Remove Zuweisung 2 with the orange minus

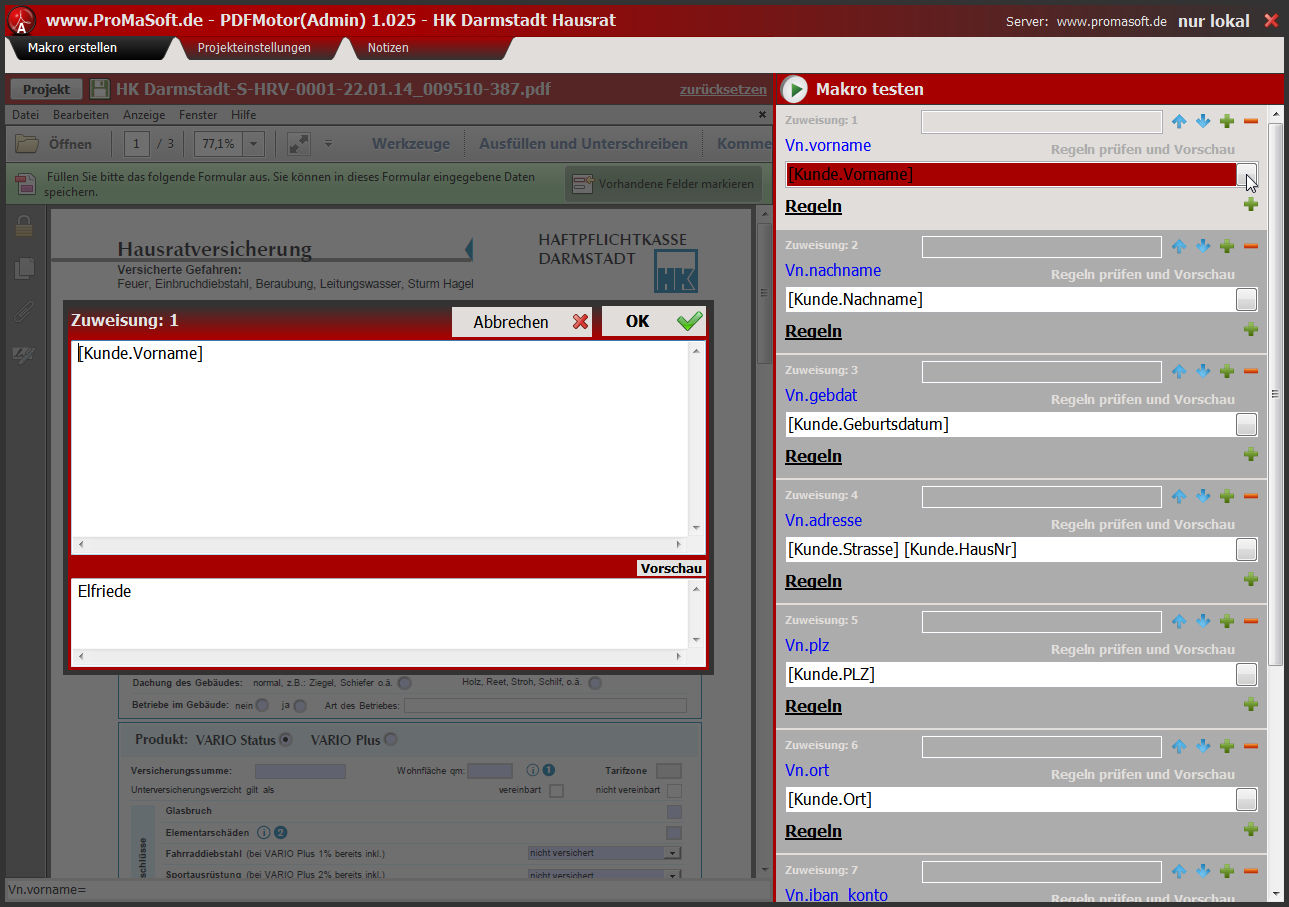tap(1251, 246)
